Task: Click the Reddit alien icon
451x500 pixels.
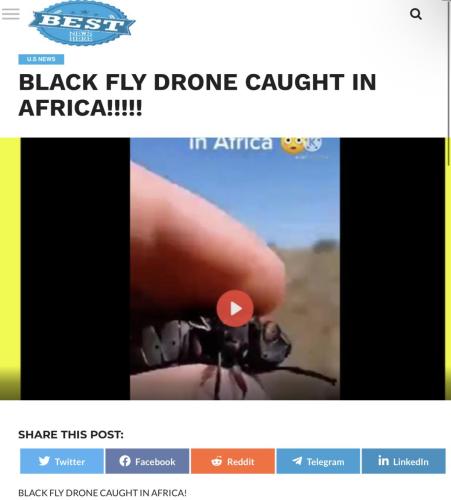Action: pos(217,461)
